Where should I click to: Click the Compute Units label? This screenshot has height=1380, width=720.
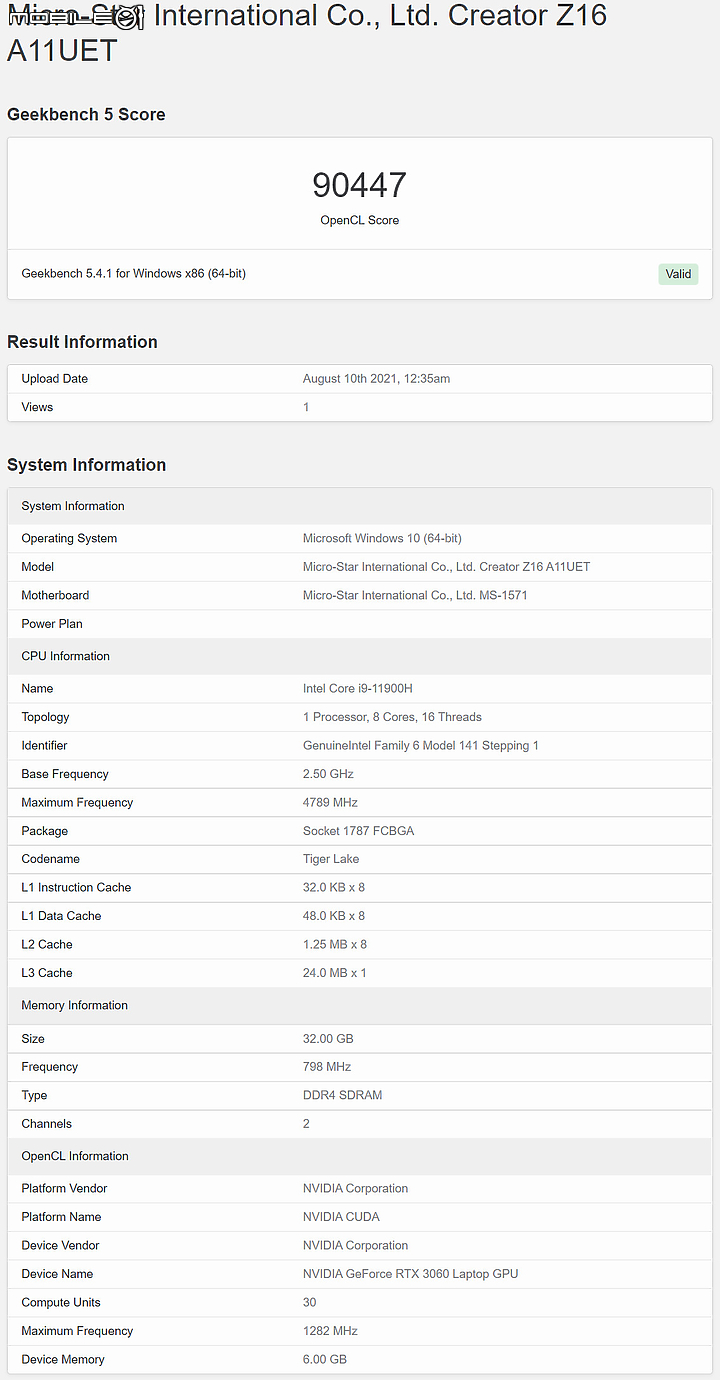click(x=61, y=1303)
